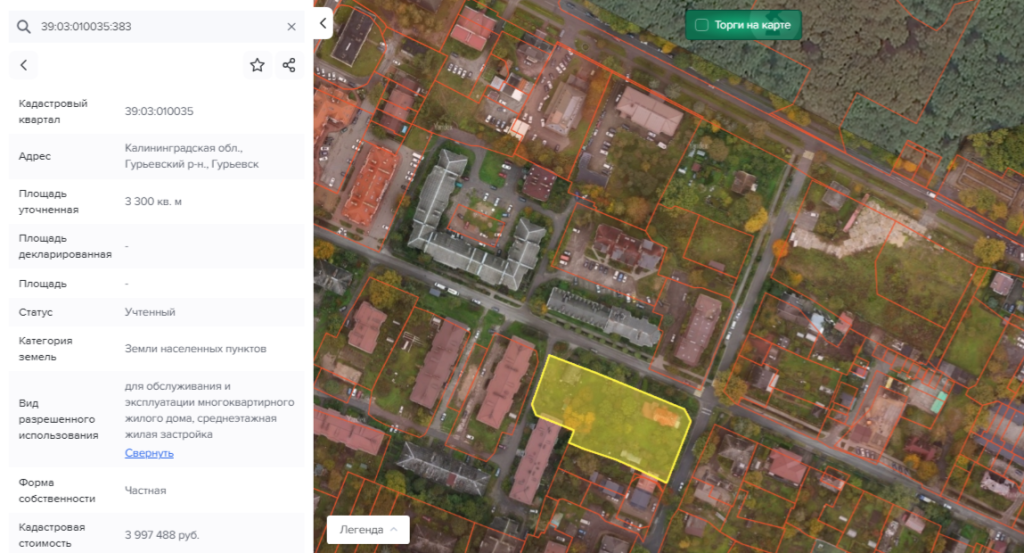The height and width of the screenshot is (553, 1024).
Task: Click the Частная ownership value
Action: [x=145, y=490]
